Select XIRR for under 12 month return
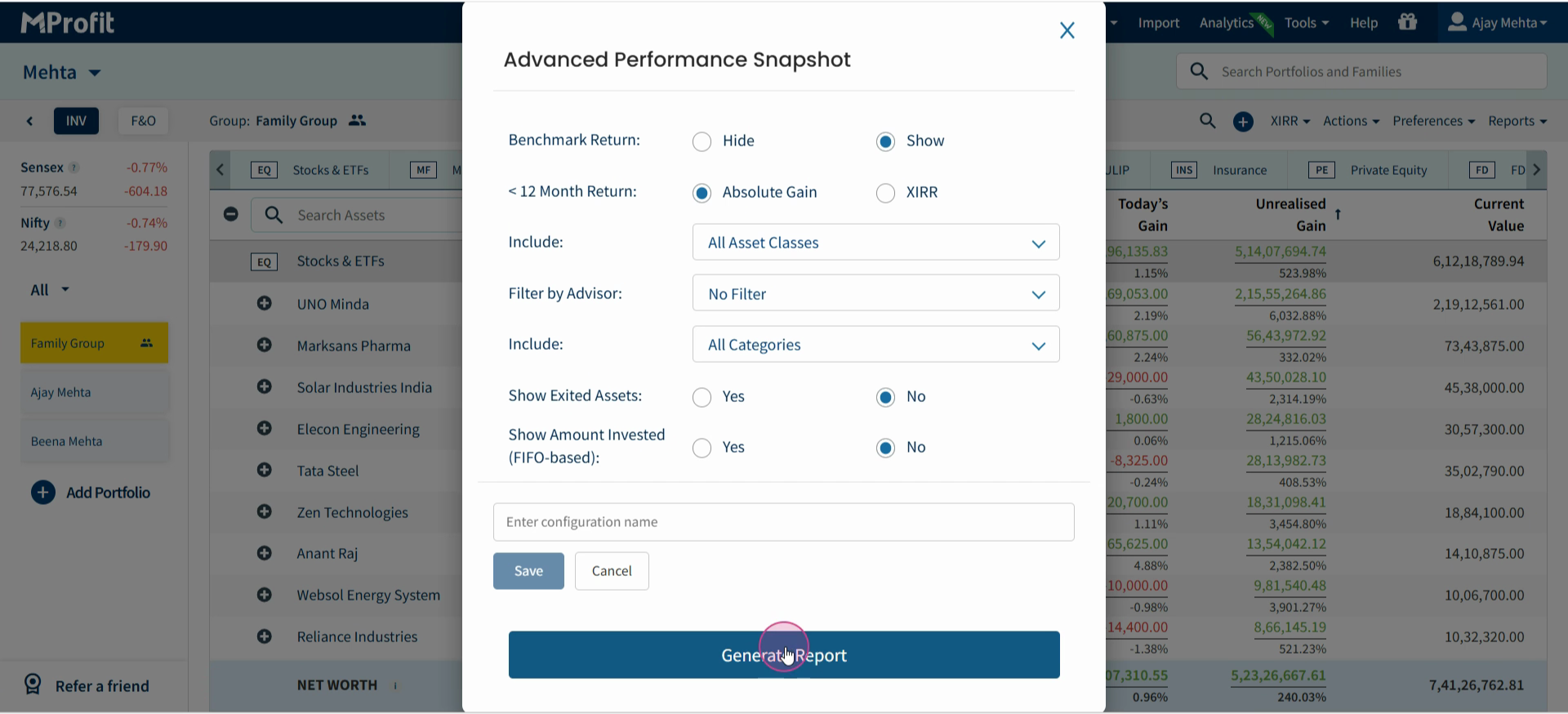The height and width of the screenshot is (714, 1568). click(885, 193)
